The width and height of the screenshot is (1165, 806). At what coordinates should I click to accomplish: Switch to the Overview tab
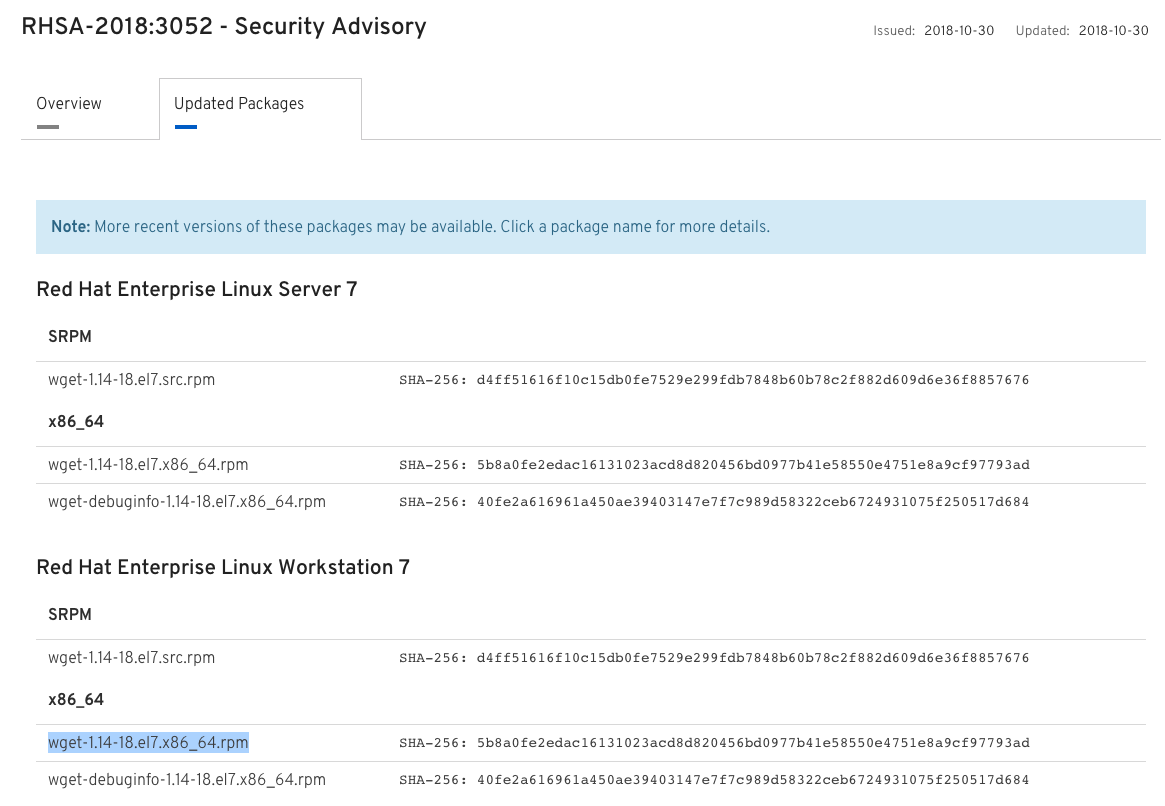pos(68,104)
